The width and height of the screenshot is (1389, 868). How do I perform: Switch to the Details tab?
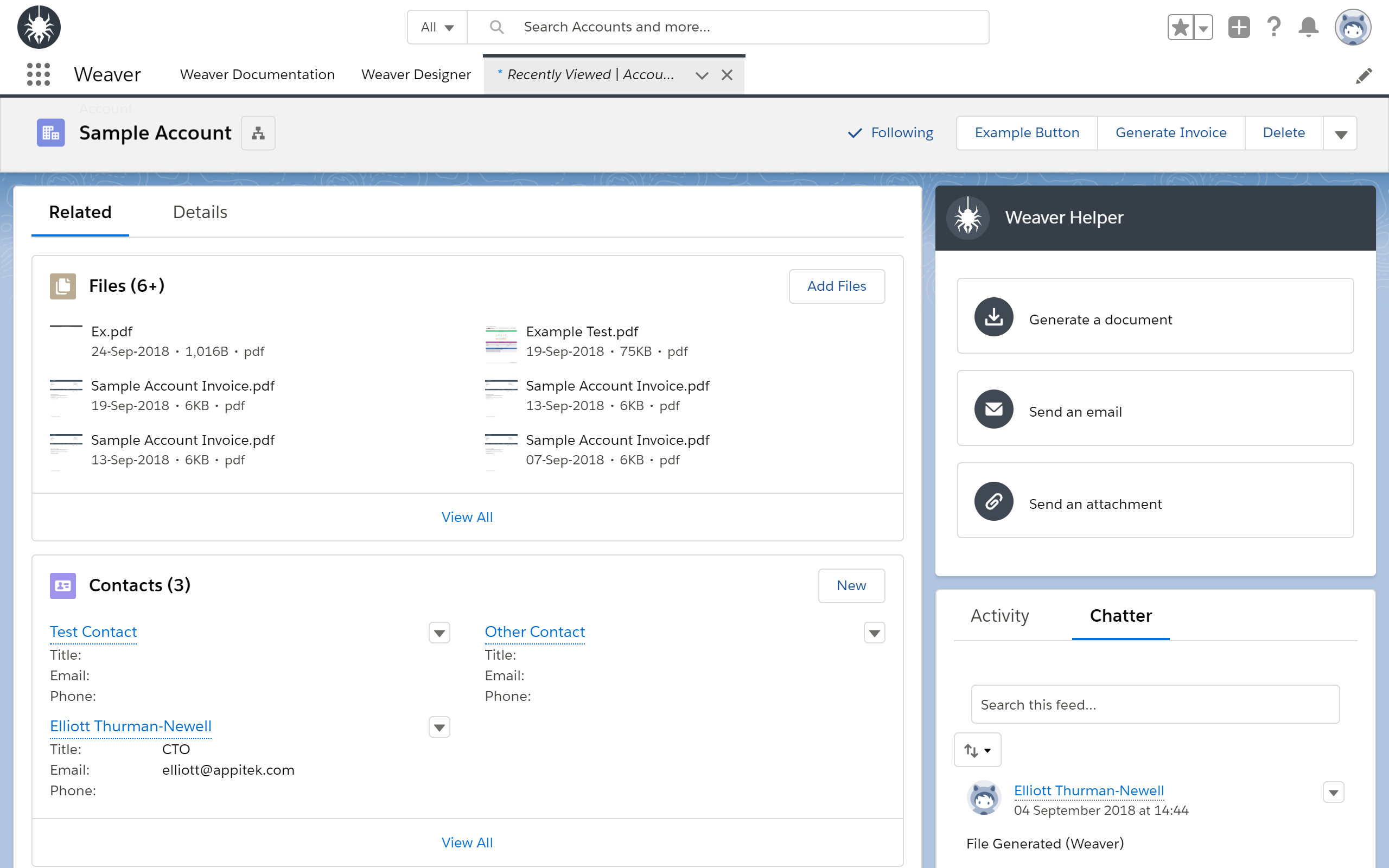[x=200, y=212]
